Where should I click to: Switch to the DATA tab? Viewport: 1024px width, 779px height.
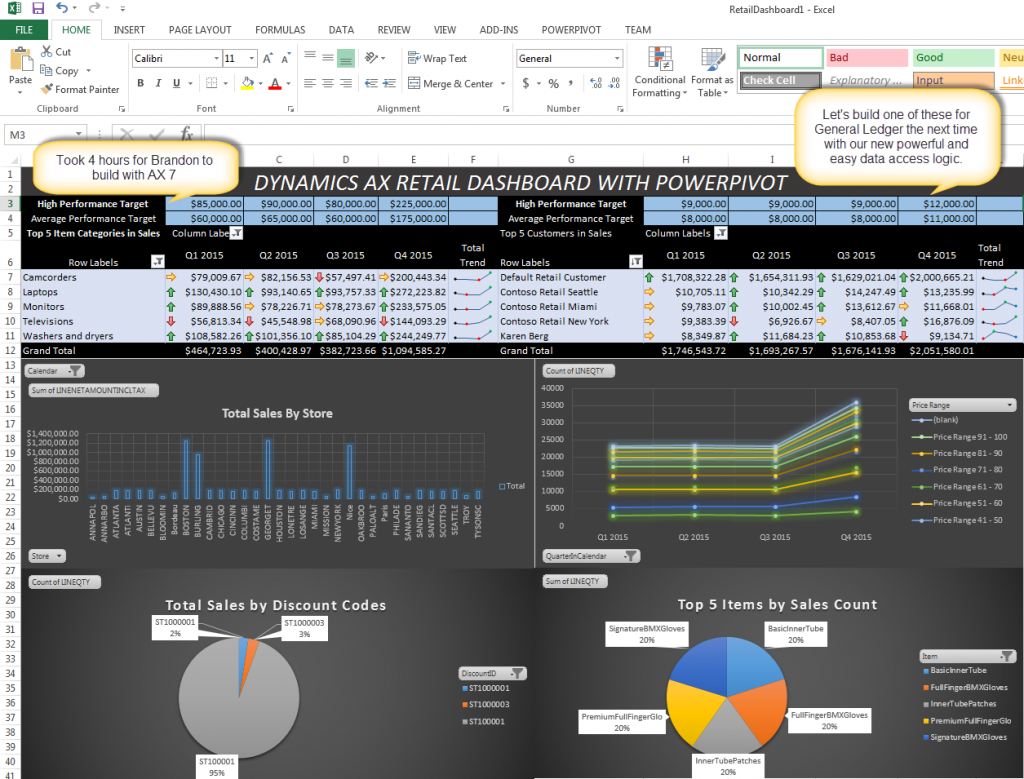pyautogui.click(x=341, y=30)
